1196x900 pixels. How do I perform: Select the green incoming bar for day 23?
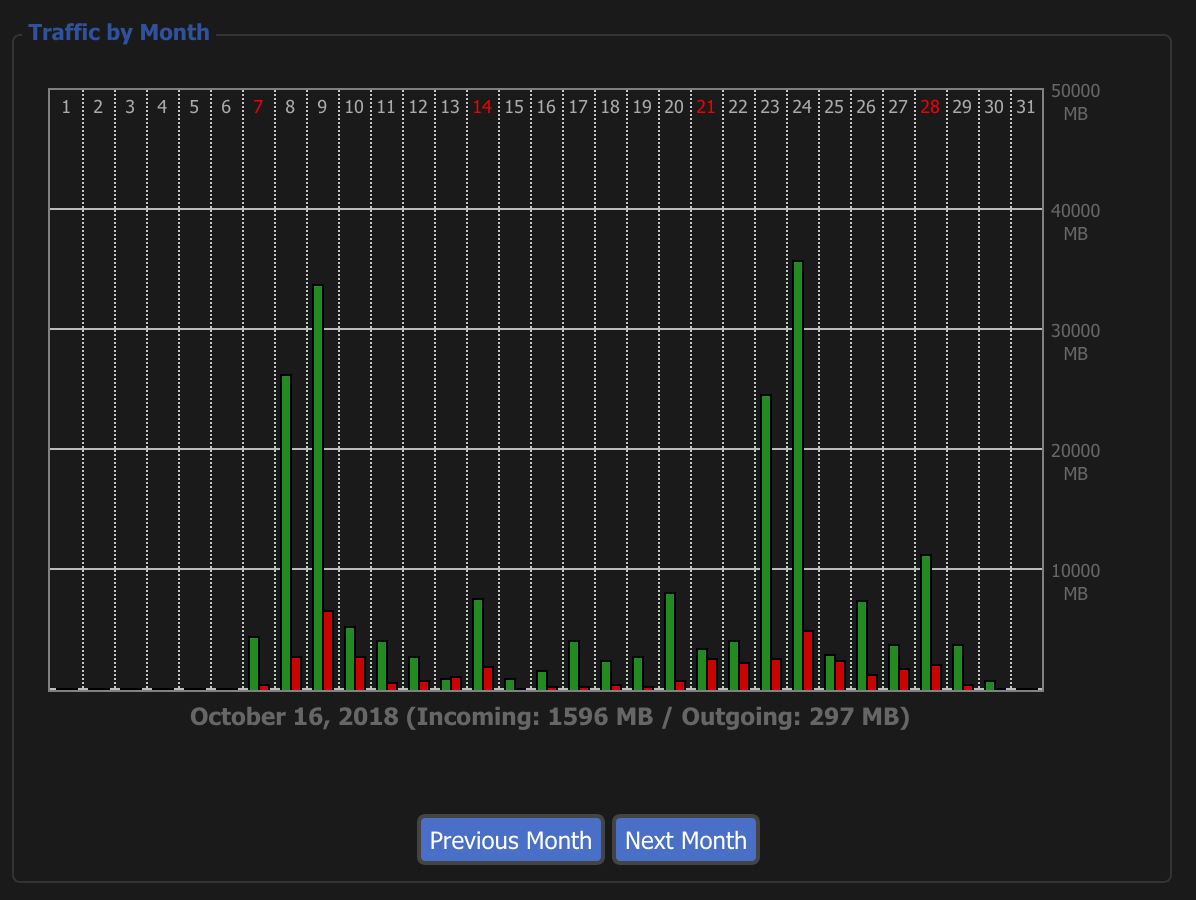pyautogui.click(x=766, y=542)
